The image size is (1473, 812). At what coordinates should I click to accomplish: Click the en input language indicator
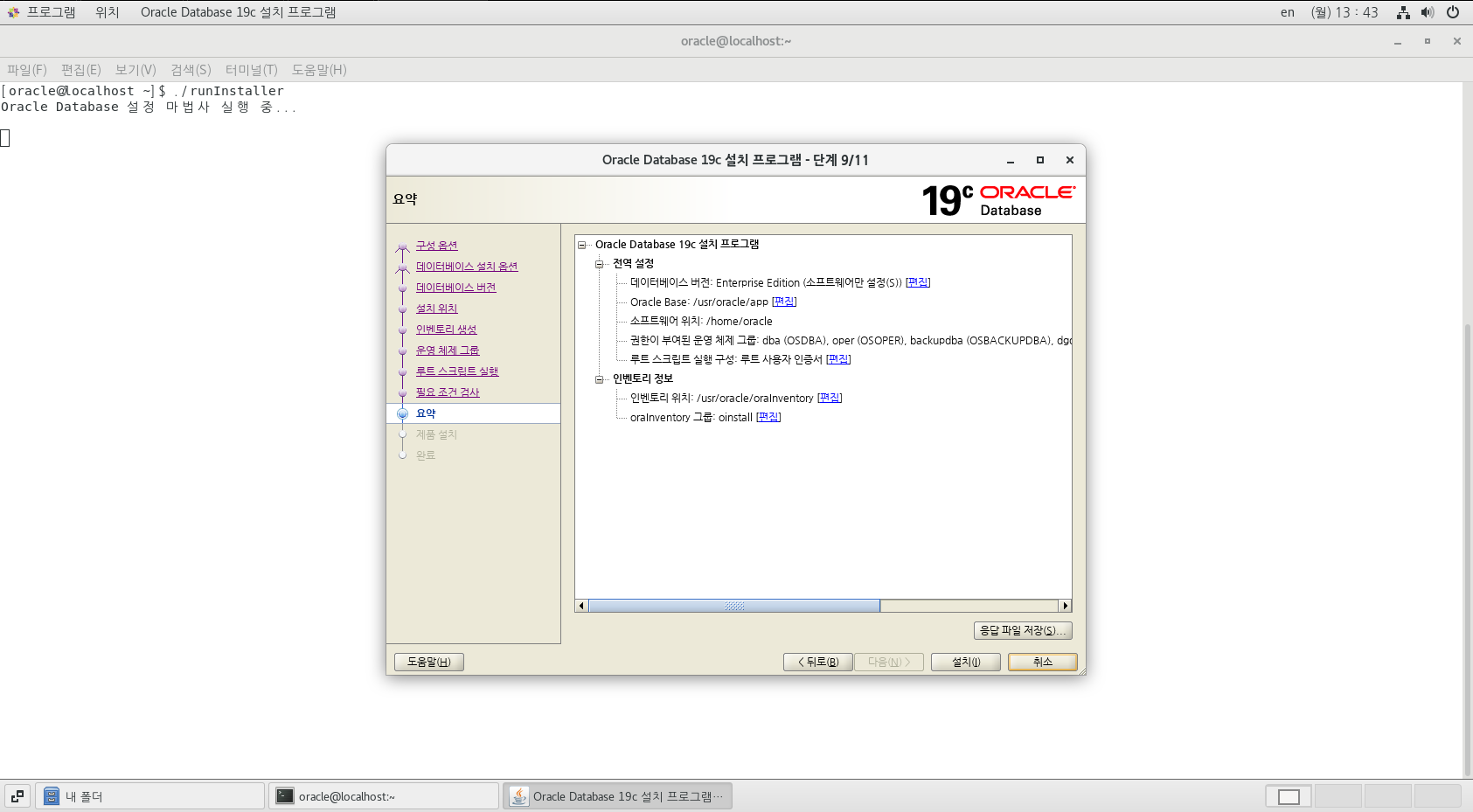tap(1288, 12)
